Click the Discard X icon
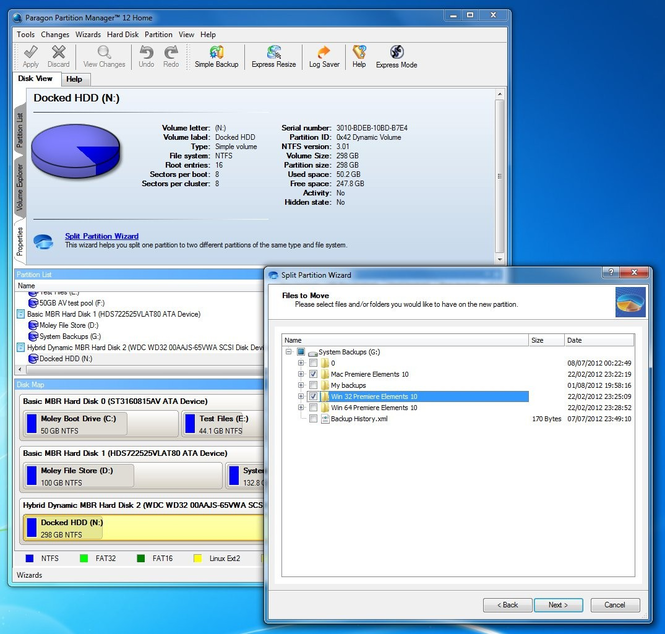This screenshot has height=634, width=665. tap(59, 52)
